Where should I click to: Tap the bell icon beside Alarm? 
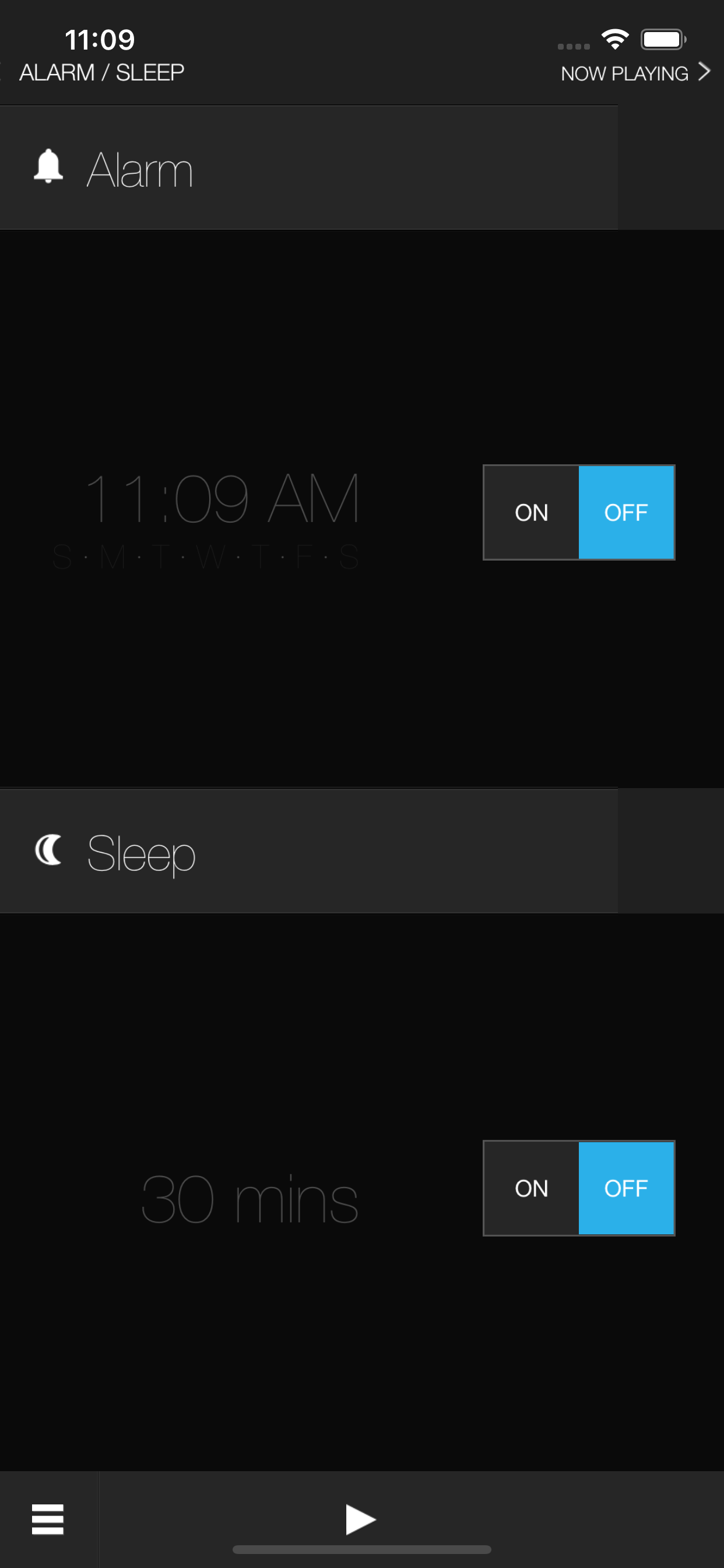coord(48,166)
